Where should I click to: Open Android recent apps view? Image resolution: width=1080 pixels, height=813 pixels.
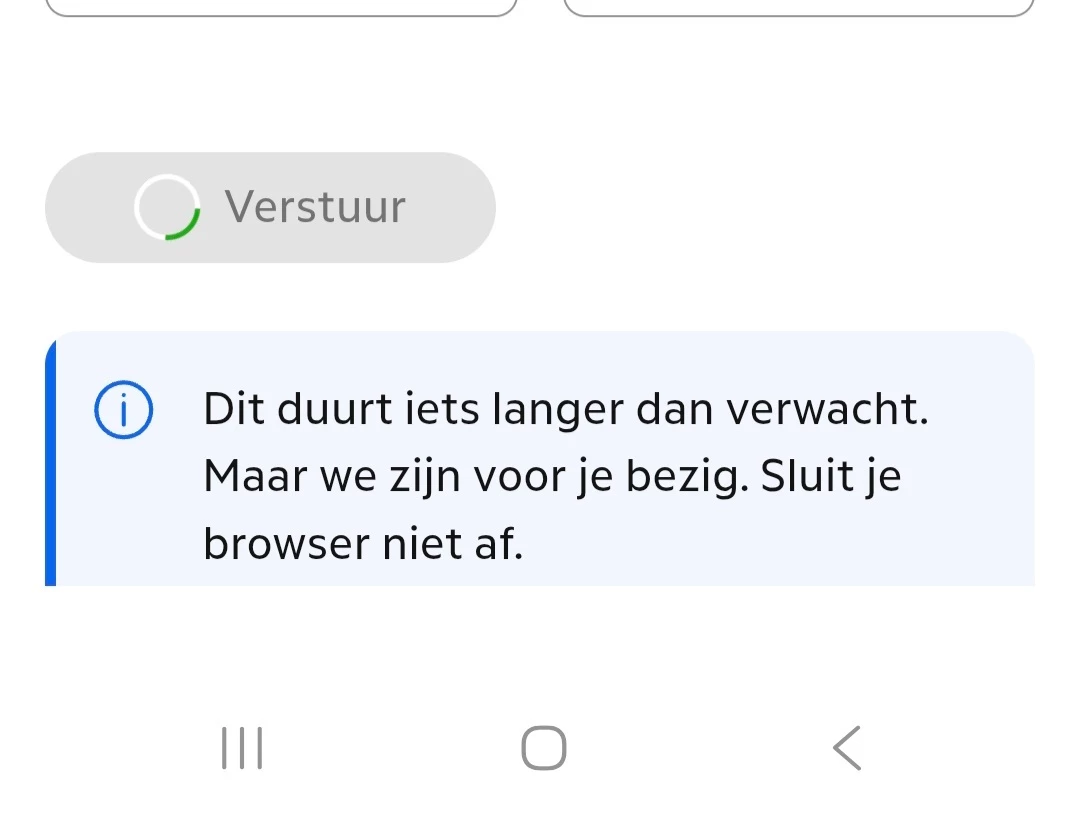pyautogui.click(x=241, y=748)
